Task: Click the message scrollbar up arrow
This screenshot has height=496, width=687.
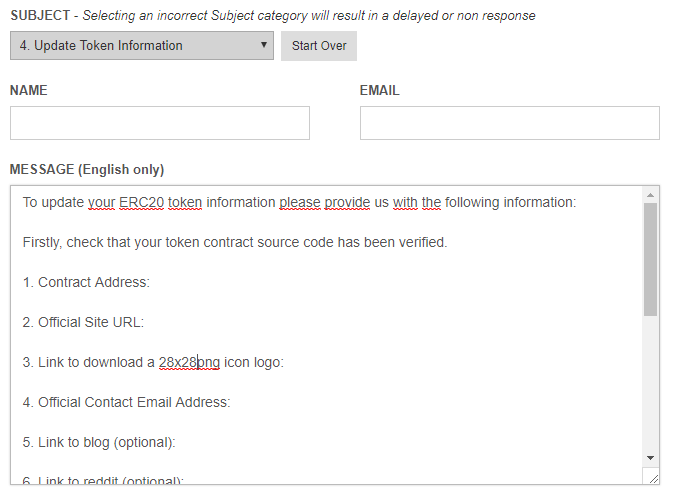Action: [x=650, y=195]
